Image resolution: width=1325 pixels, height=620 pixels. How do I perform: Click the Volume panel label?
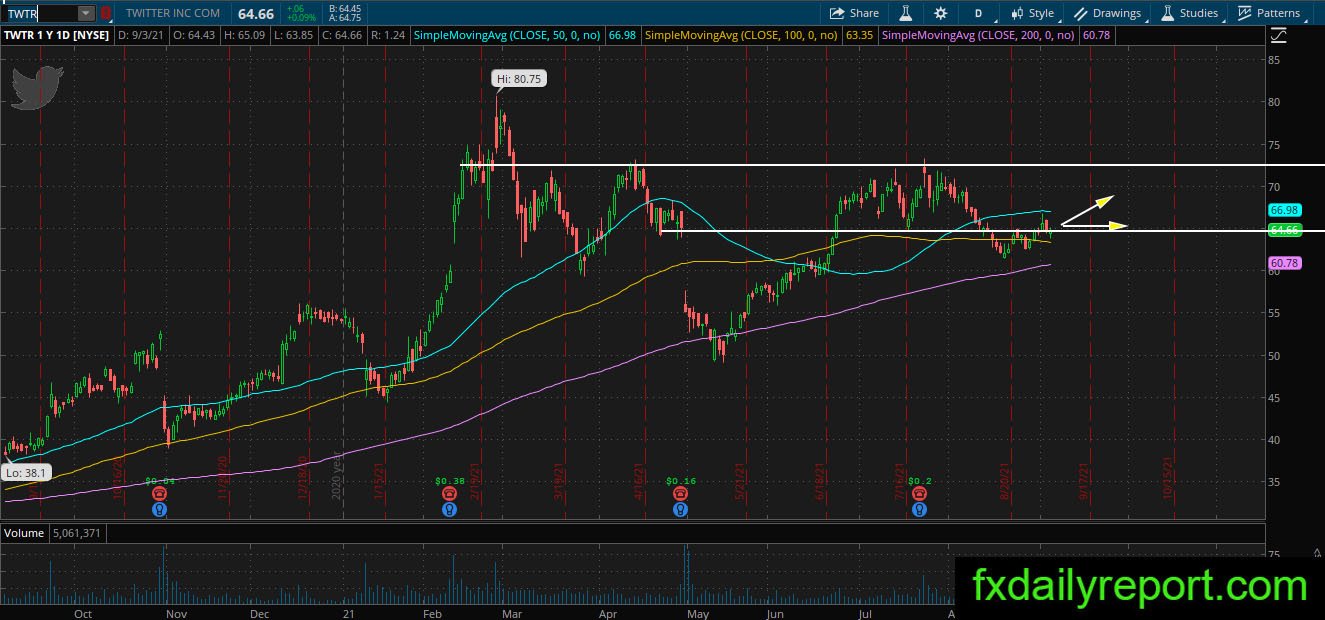[22, 534]
